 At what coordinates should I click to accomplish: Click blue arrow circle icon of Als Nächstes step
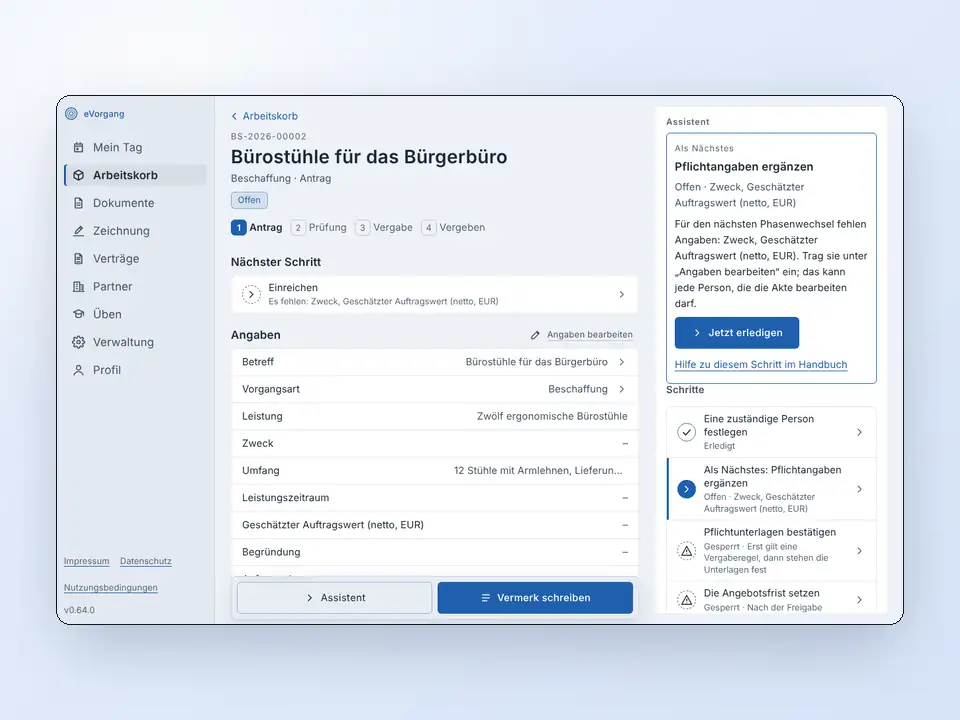686,489
